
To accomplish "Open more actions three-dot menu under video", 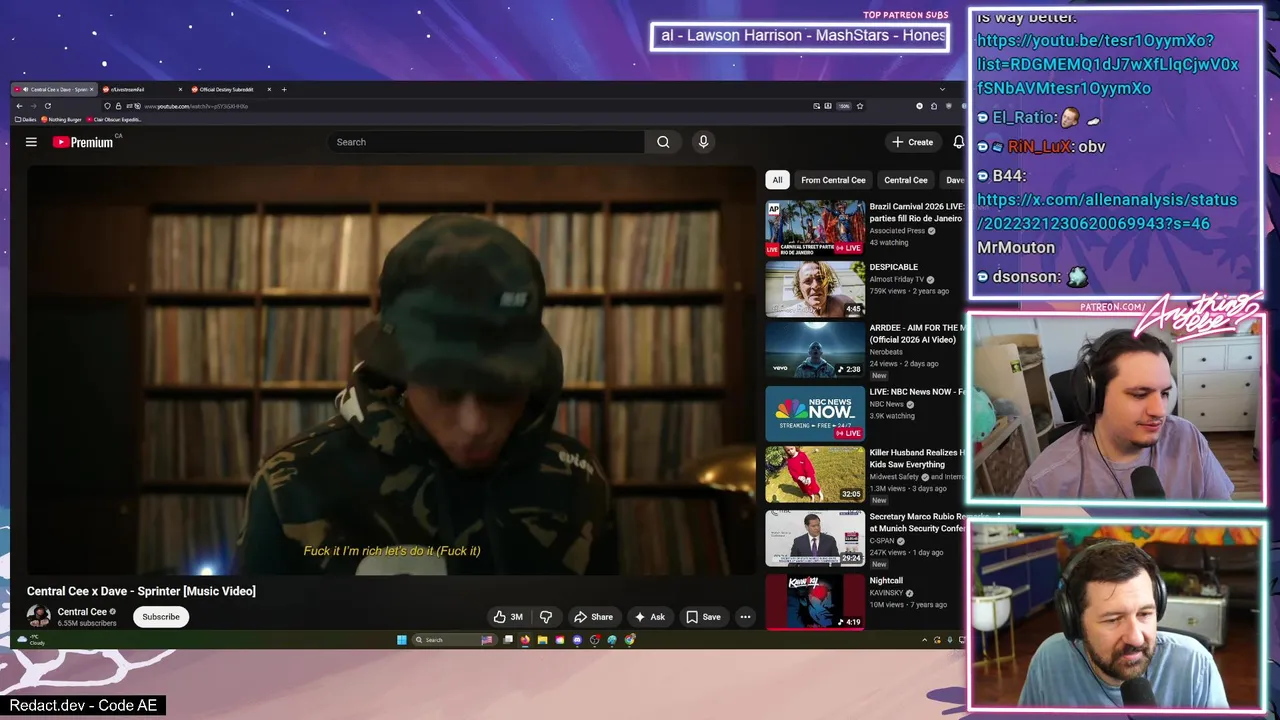I will pos(745,617).
